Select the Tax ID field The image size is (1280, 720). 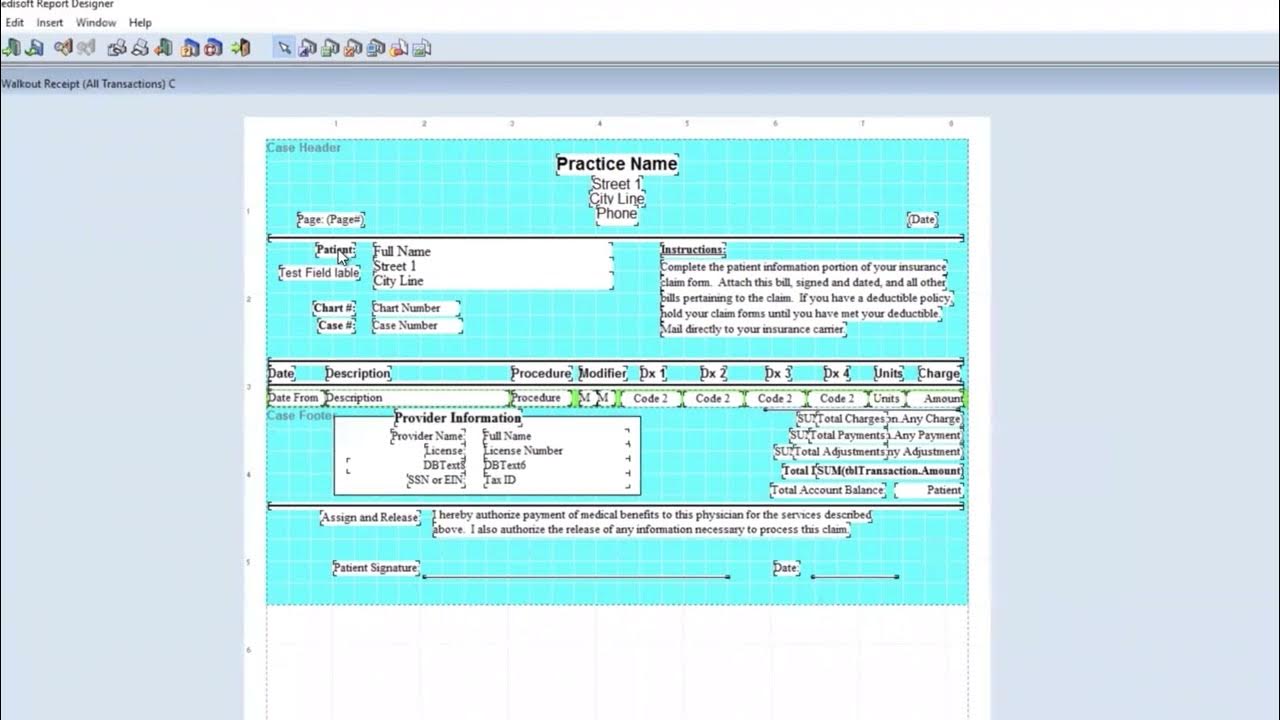pos(556,480)
